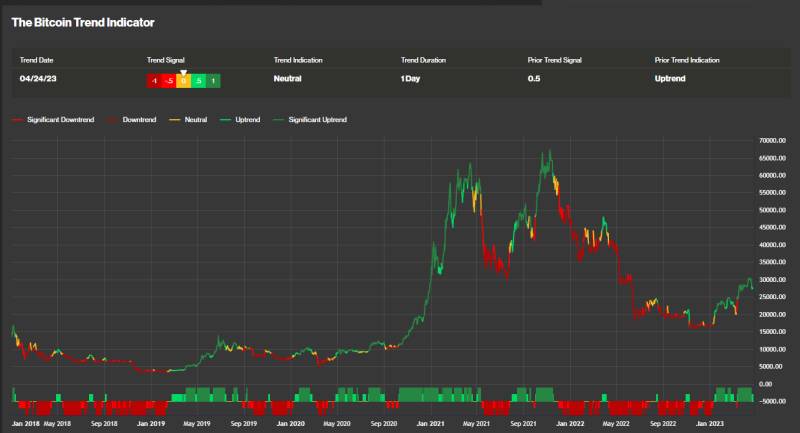Click the Trend Duration value 1 Day
The height and width of the screenshot is (433, 800).
pos(410,79)
